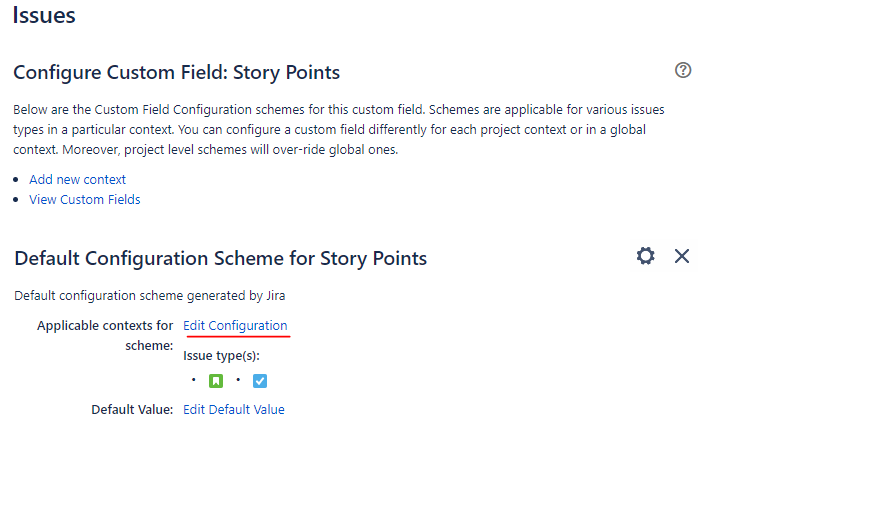This screenshot has height=531, width=872.
Task: Click the Issues page heading
Action: point(44,15)
